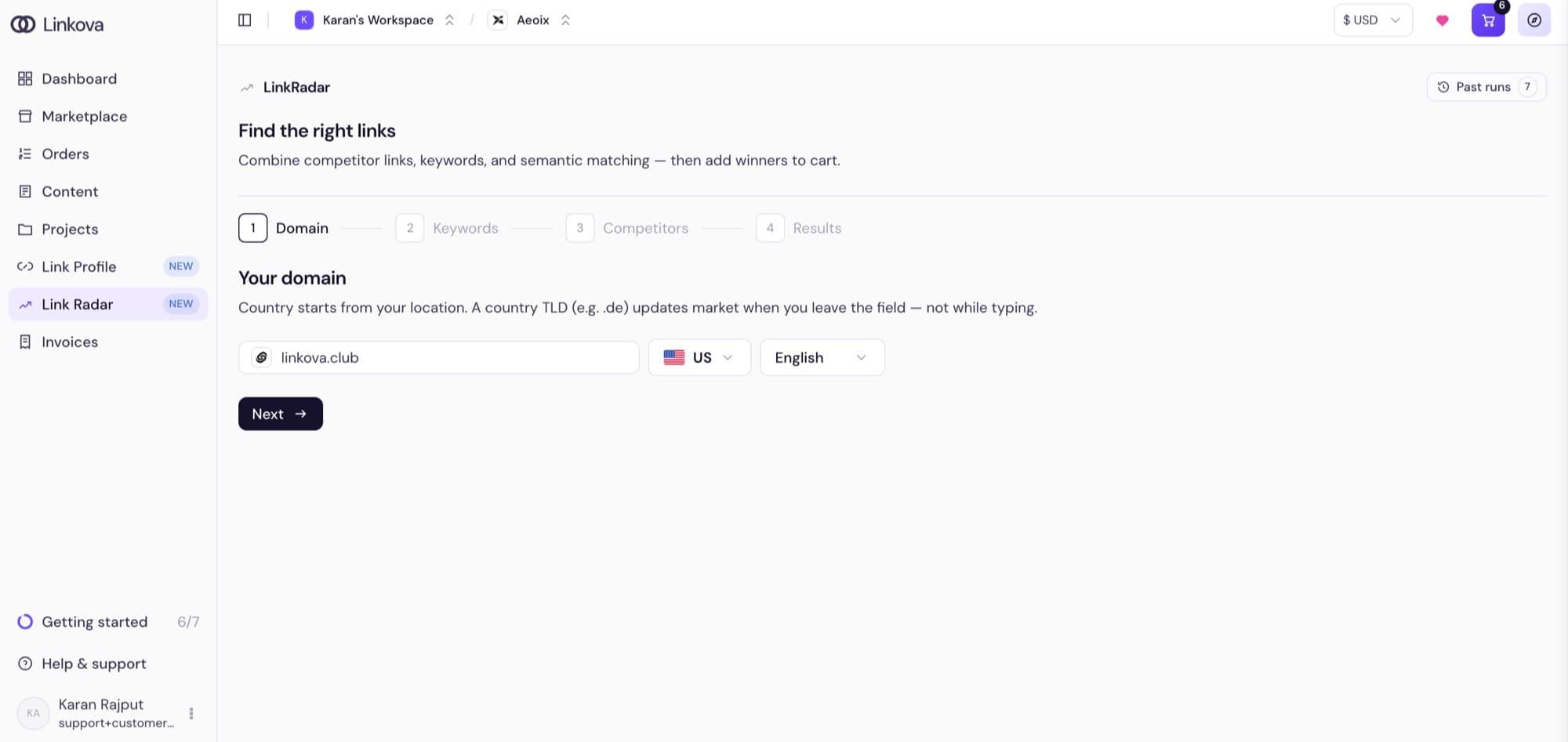Click the LinkRadar header trend icon

coord(247,87)
